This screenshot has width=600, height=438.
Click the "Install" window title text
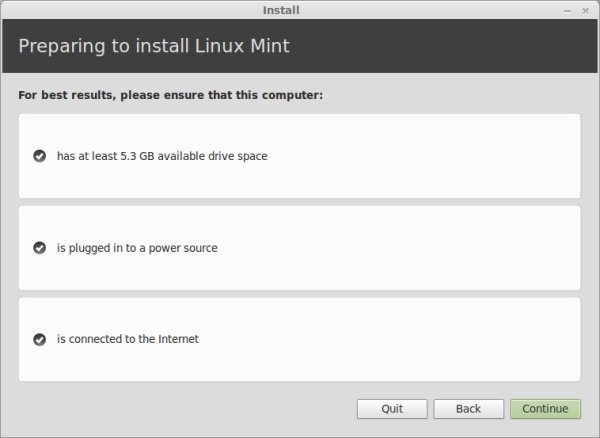click(x=281, y=11)
